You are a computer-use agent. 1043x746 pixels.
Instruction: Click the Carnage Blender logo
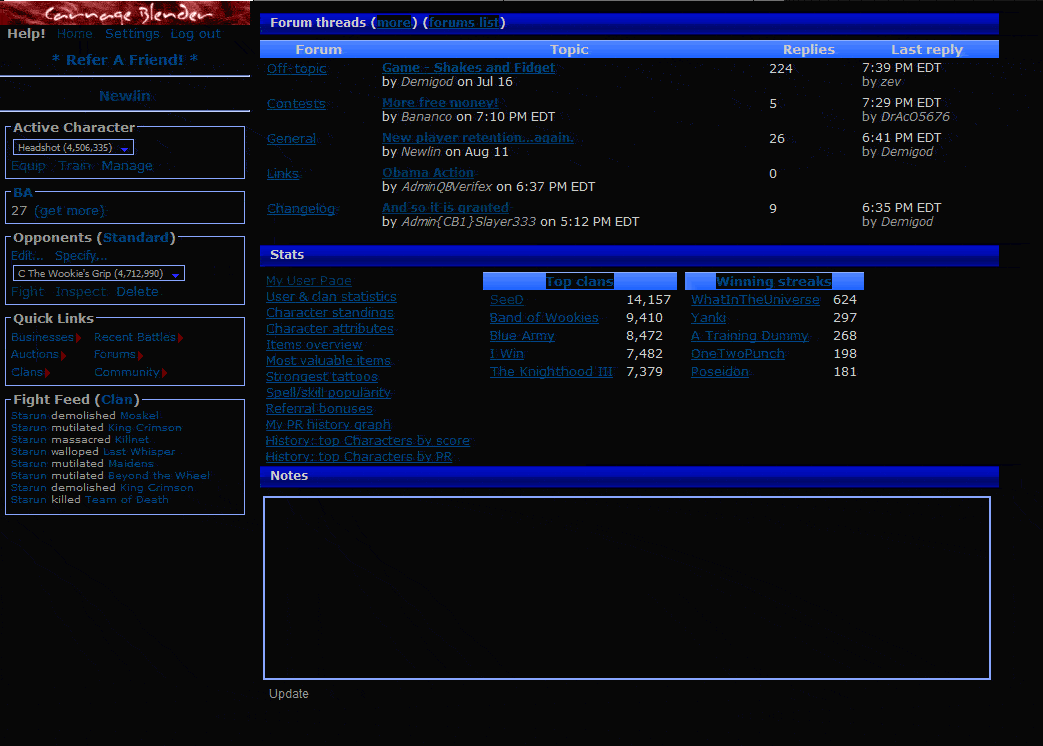125,13
